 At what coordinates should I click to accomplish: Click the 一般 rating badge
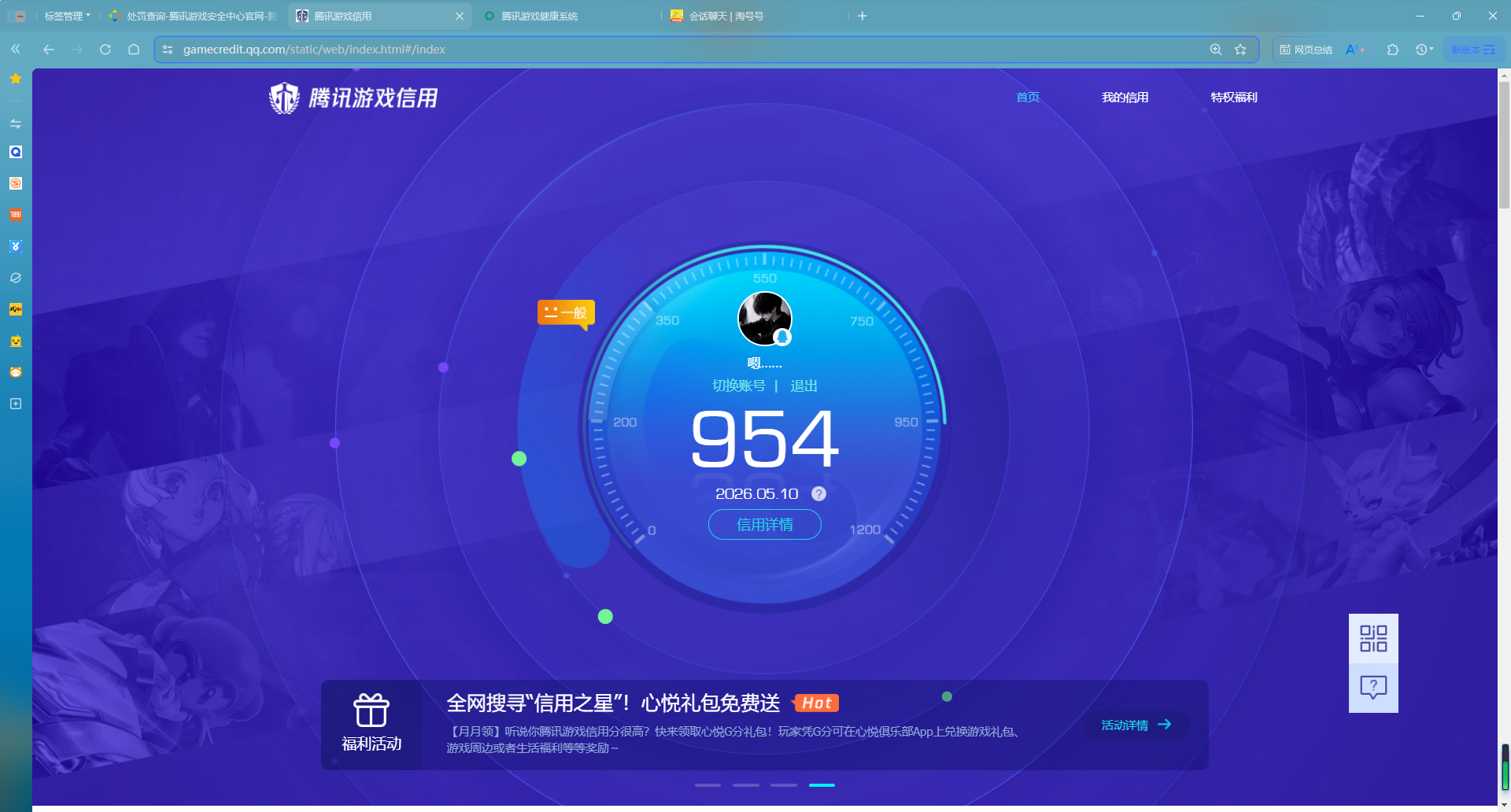coord(566,313)
